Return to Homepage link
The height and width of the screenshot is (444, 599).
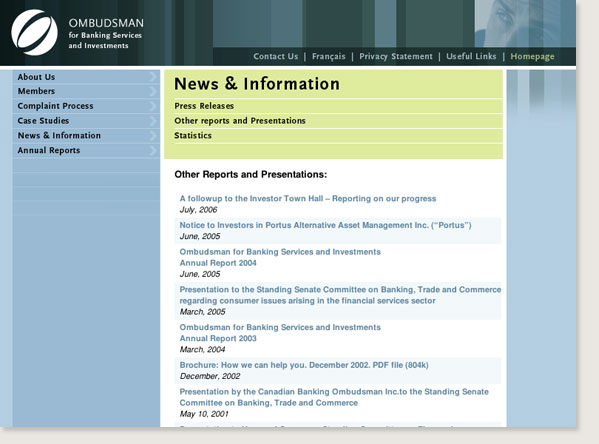[x=532, y=57]
